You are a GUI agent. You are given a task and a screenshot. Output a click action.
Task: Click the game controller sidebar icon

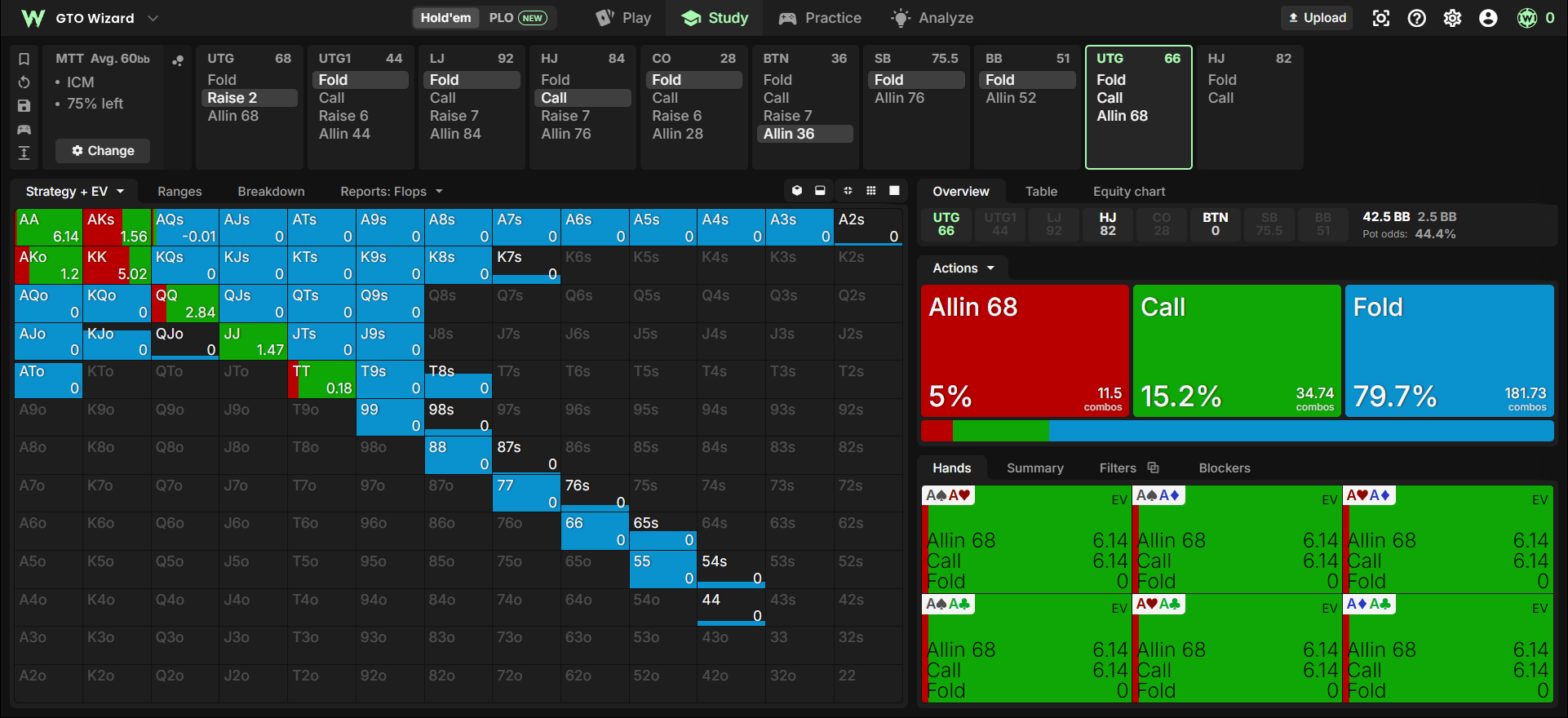coord(24,130)
